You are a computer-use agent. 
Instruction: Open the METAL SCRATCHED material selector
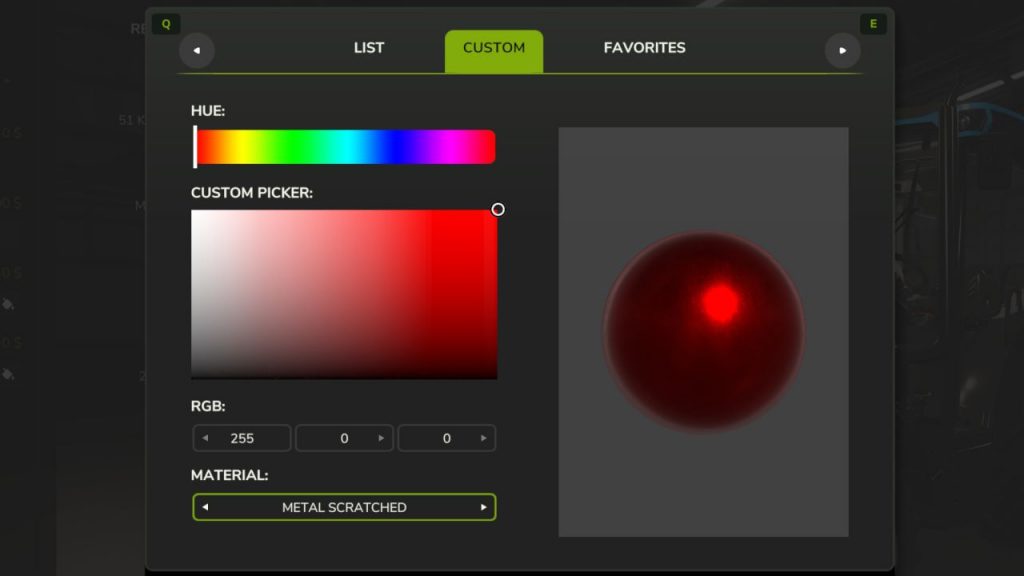(x=344, y=507)
